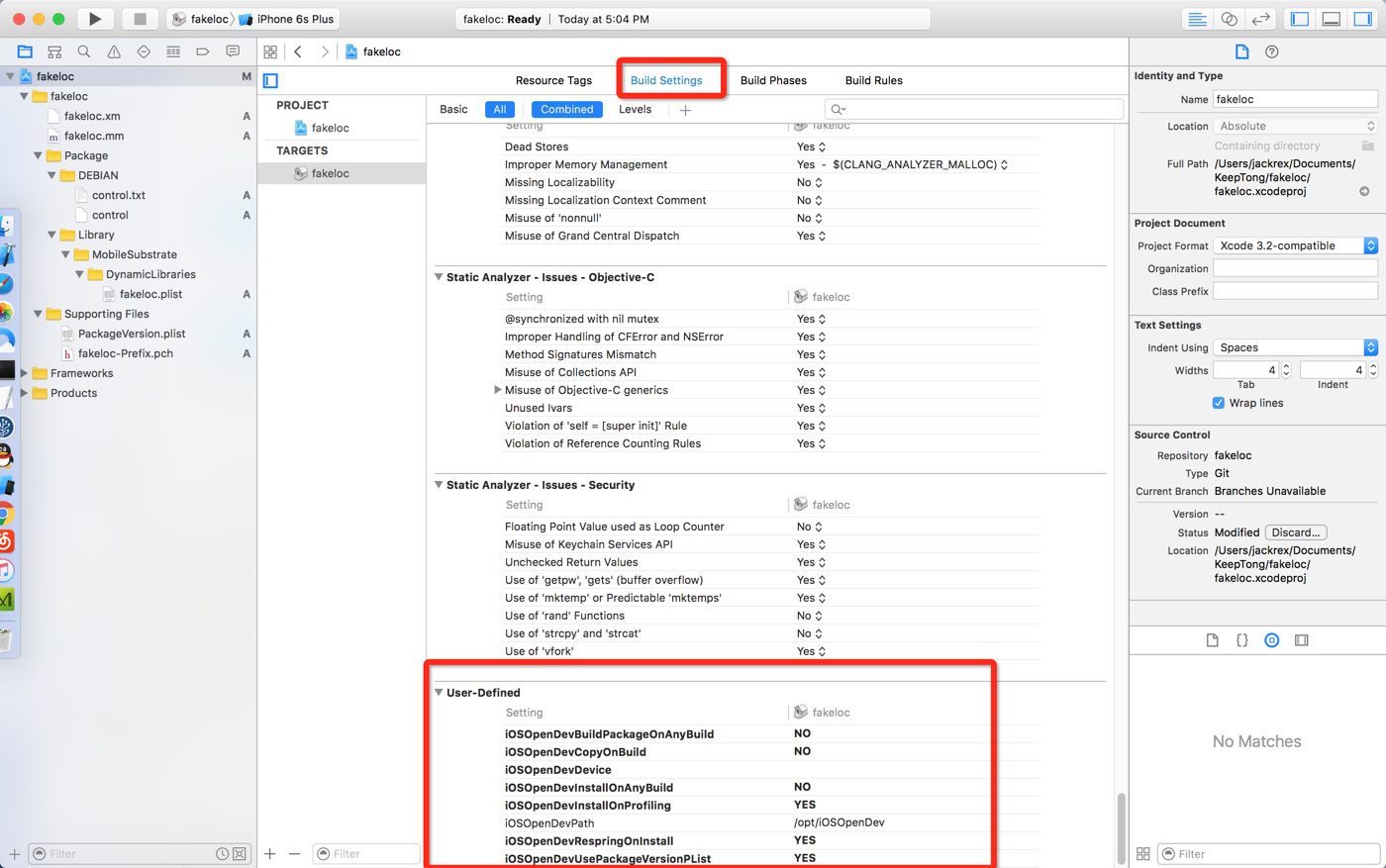The width and height of the screenshot is (1386, 868).
Task: Switch to the Build Phases tab
Action: [x=773, y=80]
